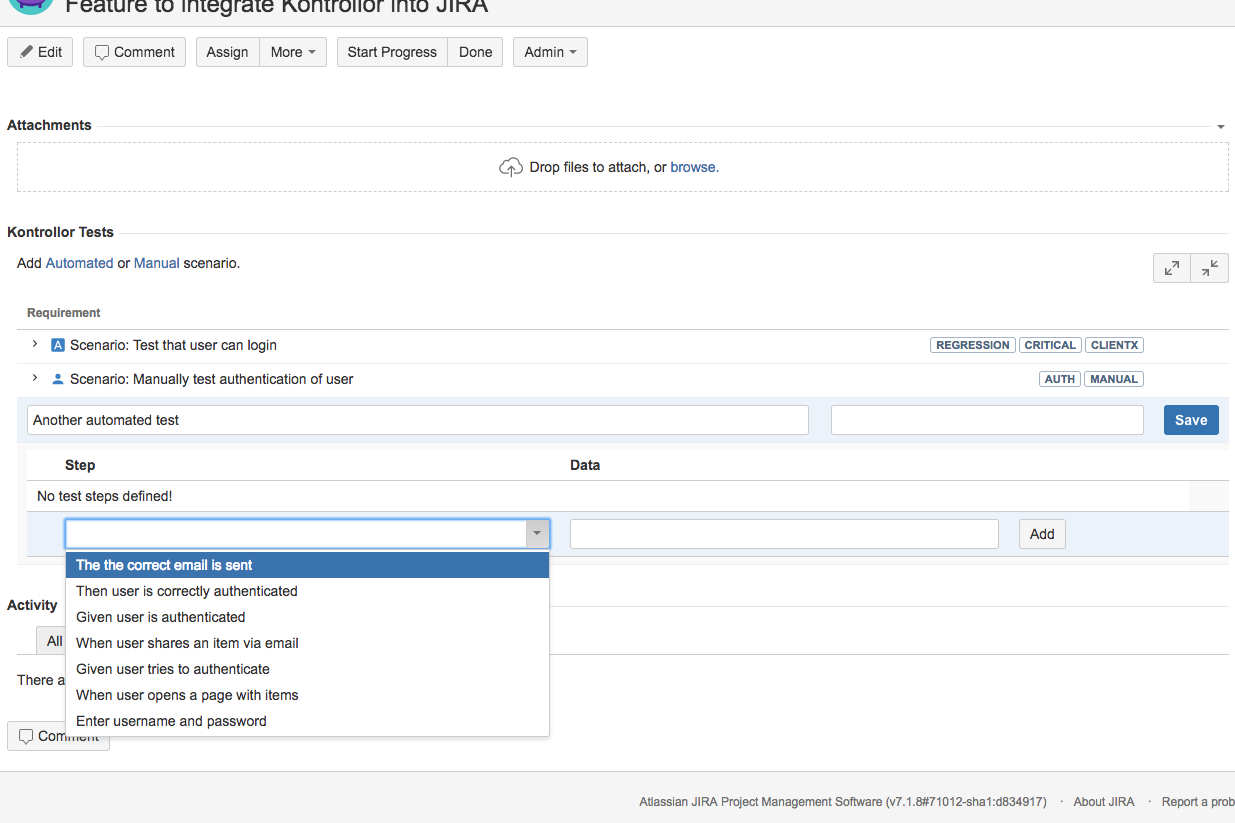Choose 'Given user is authenticated' step
The height and width of the screenshot is (823, 1235).
coord(307,617)
